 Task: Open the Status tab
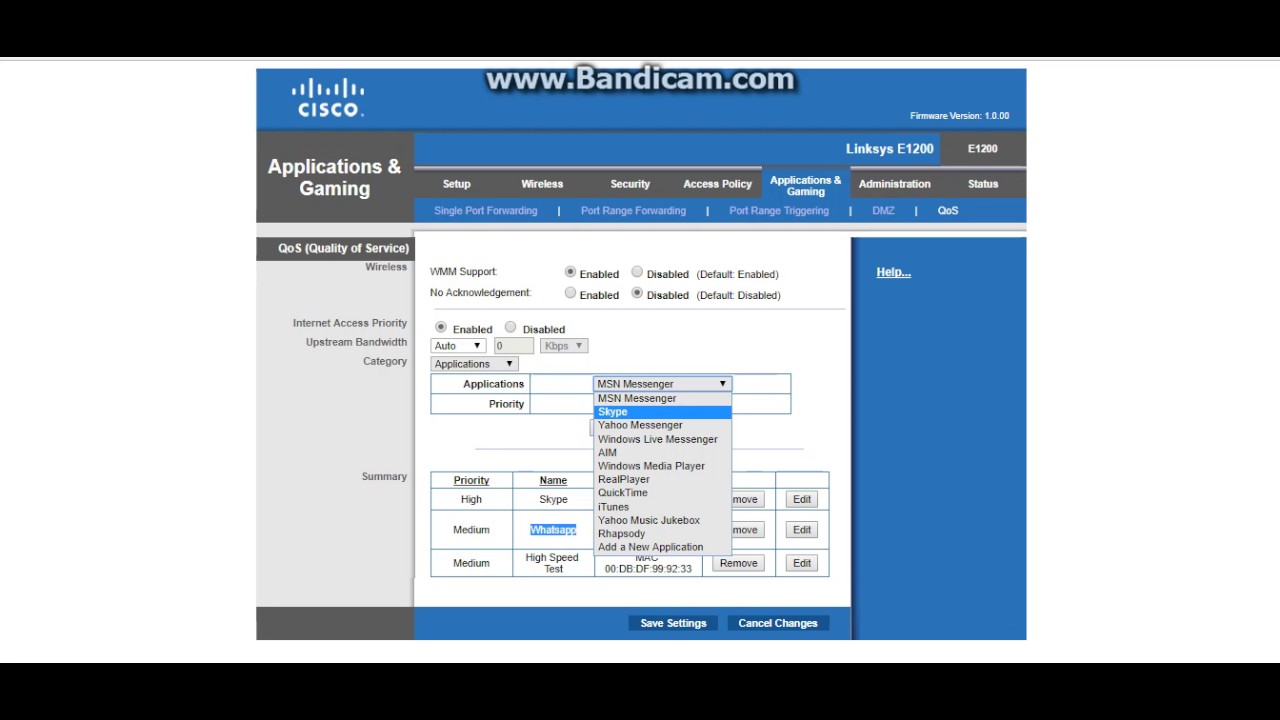pos(983,184)
